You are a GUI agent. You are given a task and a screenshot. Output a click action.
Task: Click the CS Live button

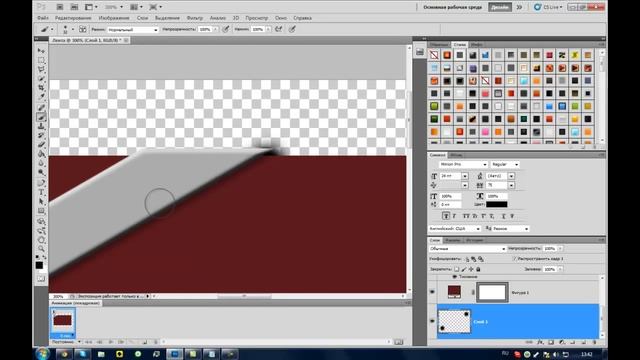[x=548, y=7]
